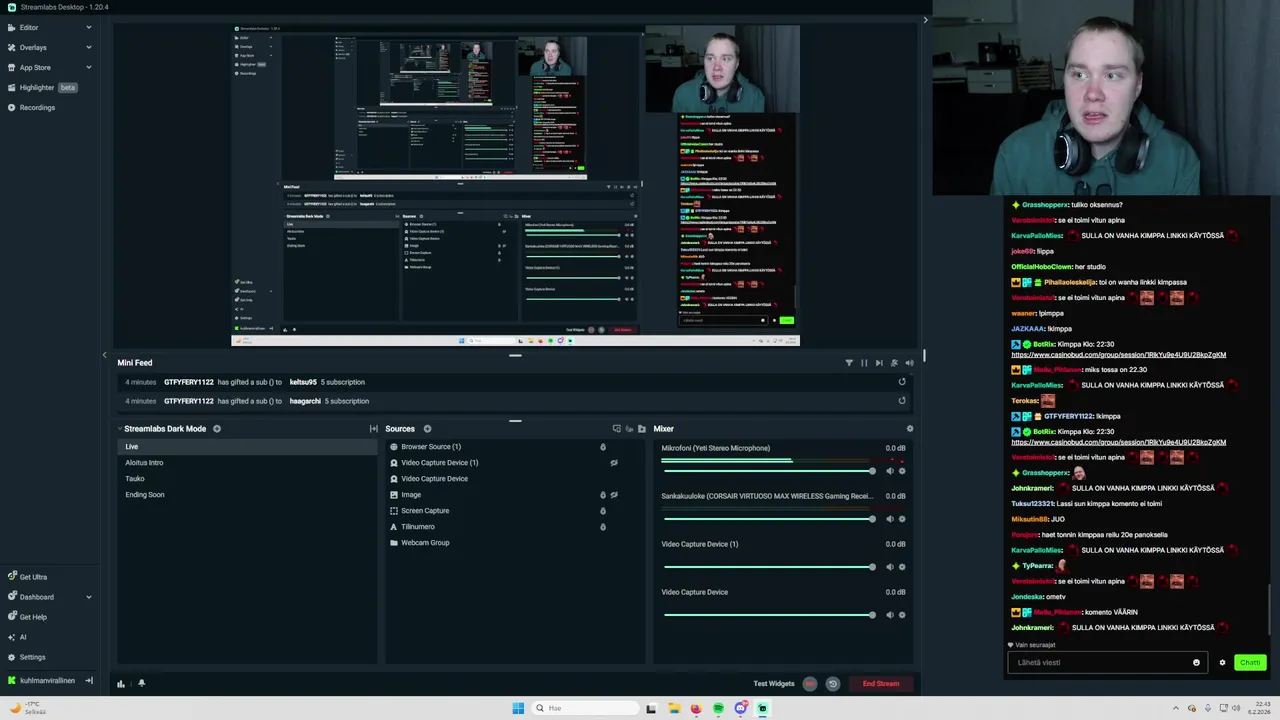Replay the keltsu95 gifted sub alert

point(902,382)
